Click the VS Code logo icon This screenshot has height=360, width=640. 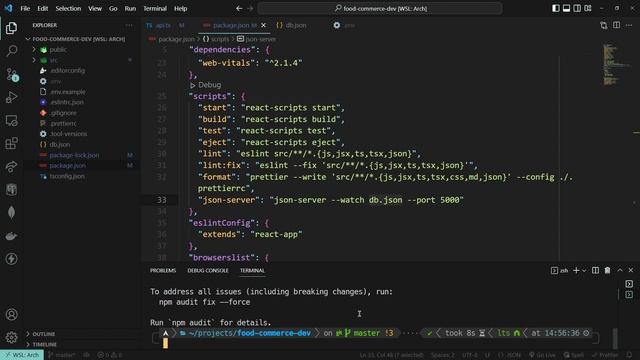click(8, 8)
